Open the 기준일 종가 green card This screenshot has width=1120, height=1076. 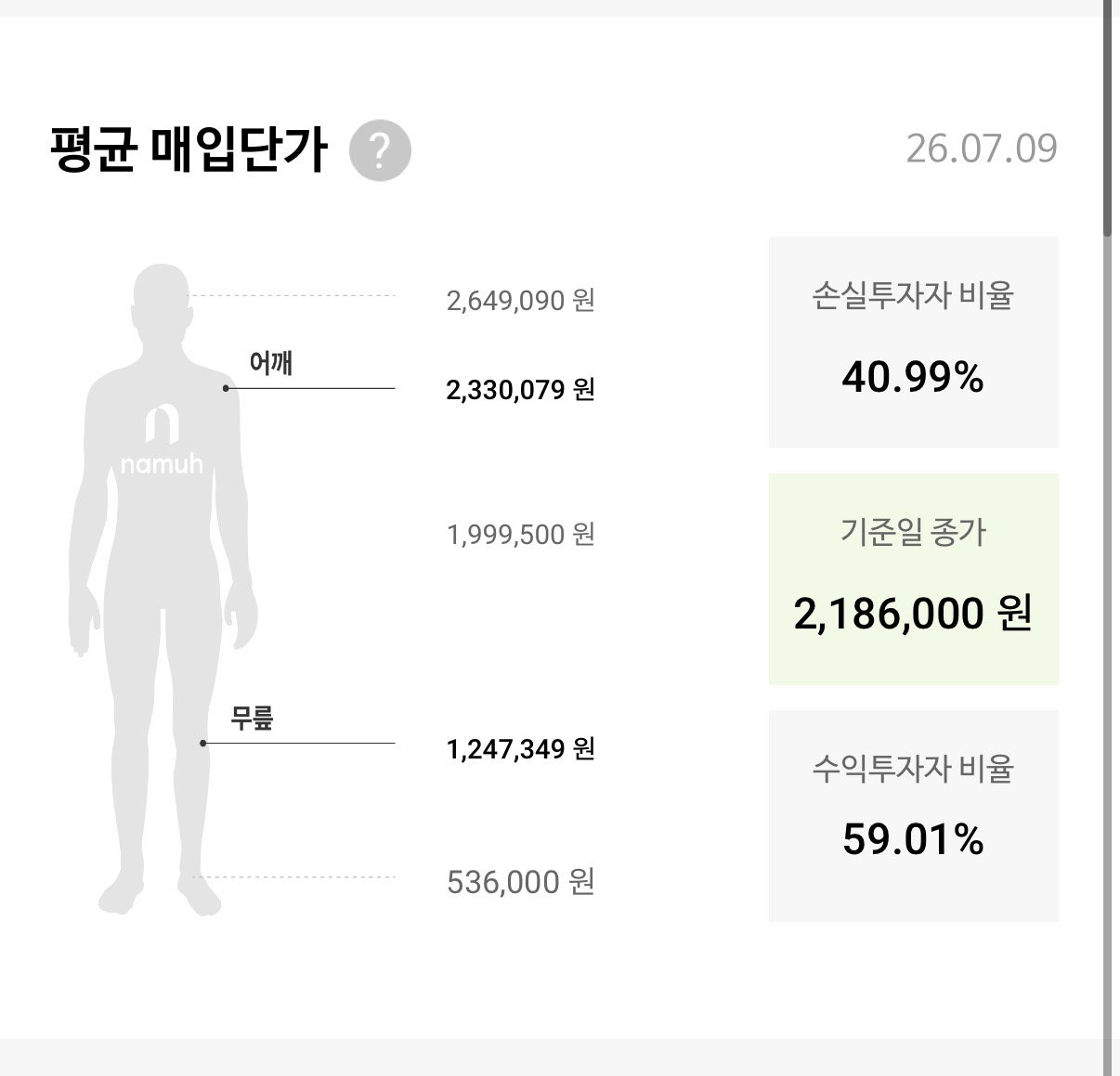tap(914, 579)
